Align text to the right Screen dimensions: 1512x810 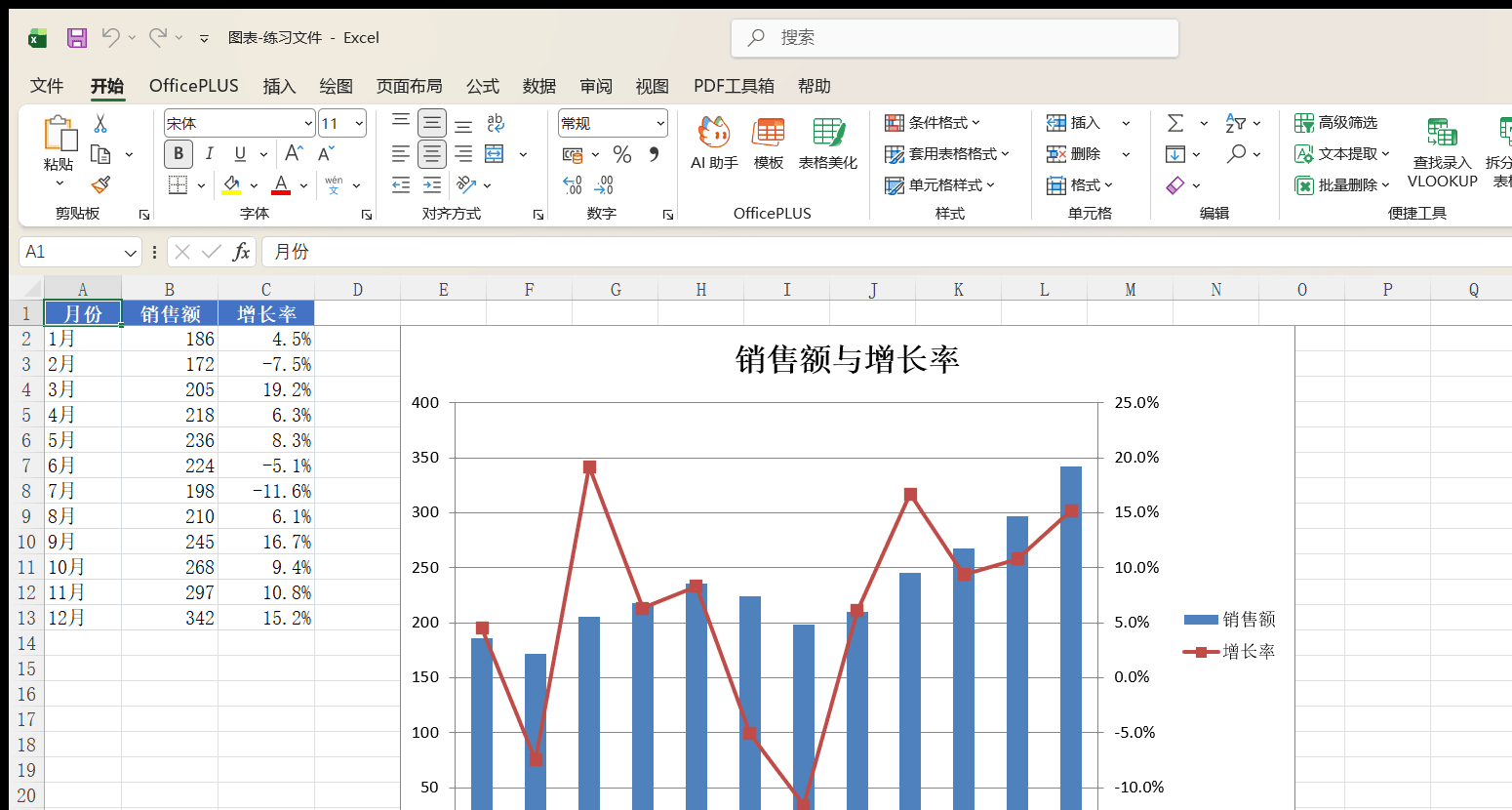pyautogui.click(x=463, y=153)
